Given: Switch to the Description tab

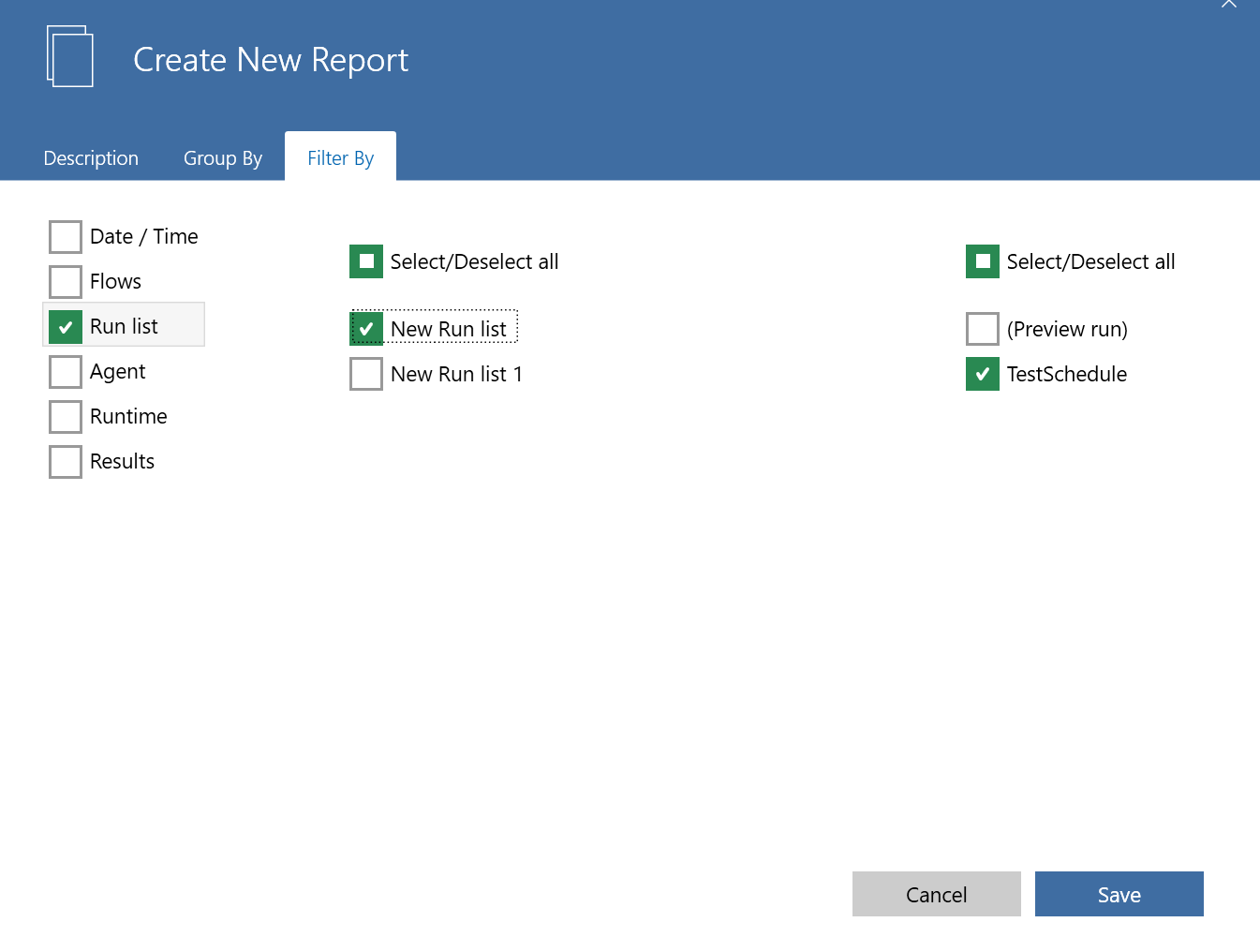Looking at the screenshot, I should (x=91, y=157).
